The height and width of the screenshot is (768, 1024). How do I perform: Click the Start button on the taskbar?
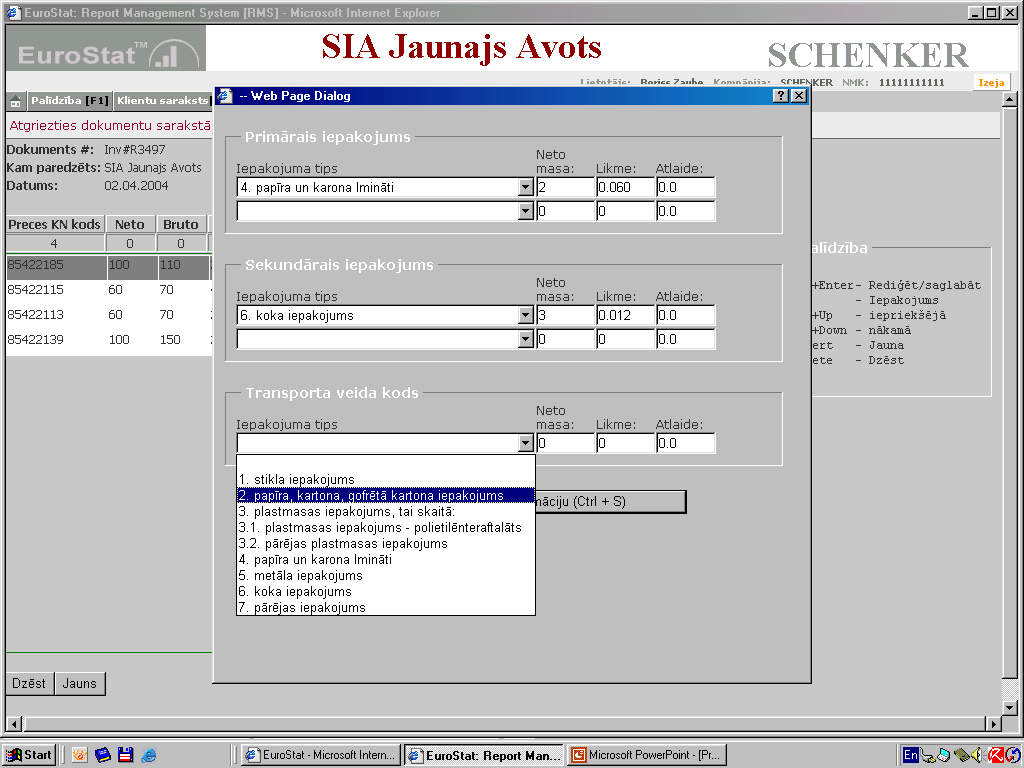pos(29,755)
